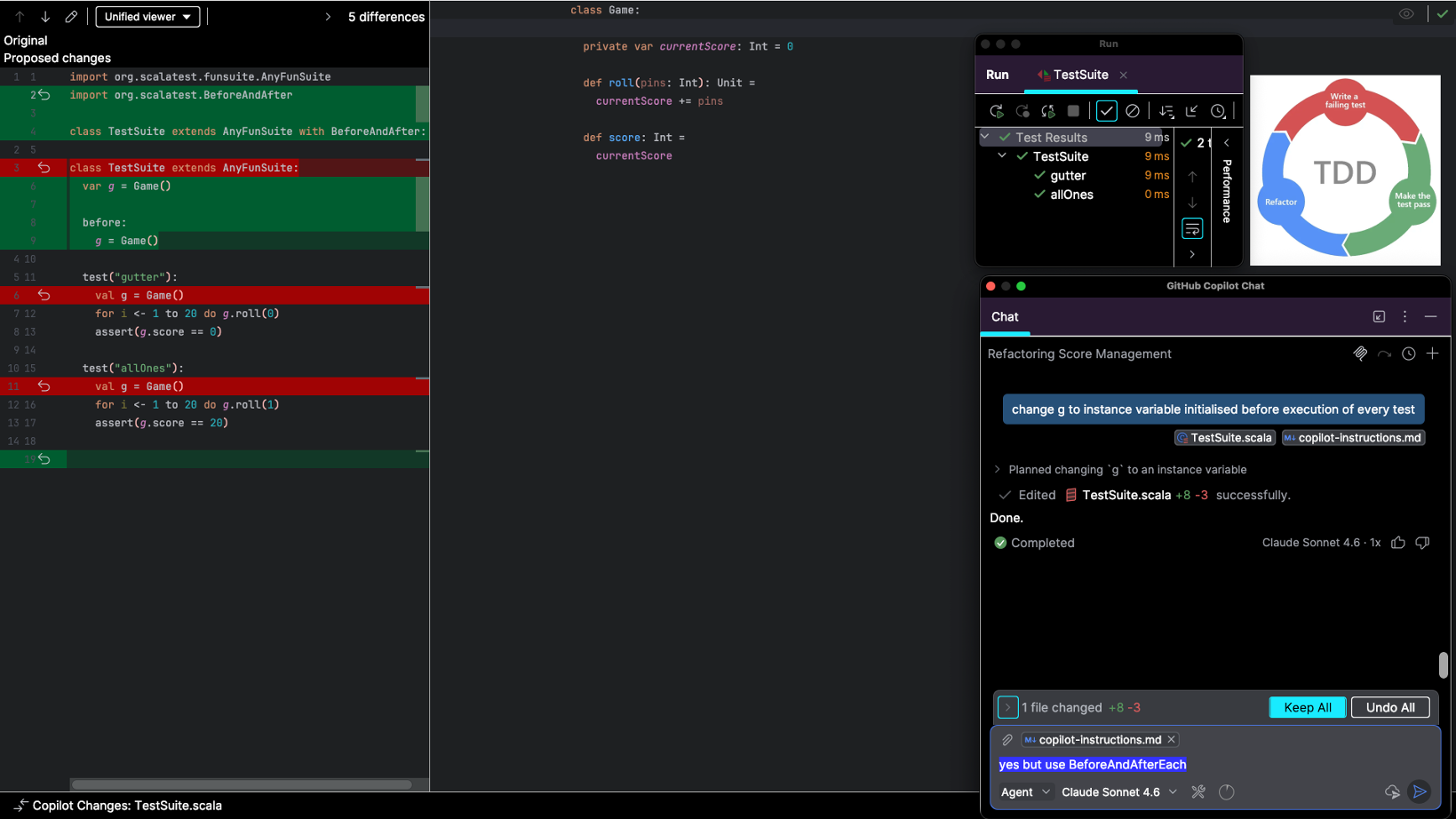Open Copilot chat history clock icon
Image resolution: width=1456 pixels, height=819 pixels.
tap(1408, 354)
